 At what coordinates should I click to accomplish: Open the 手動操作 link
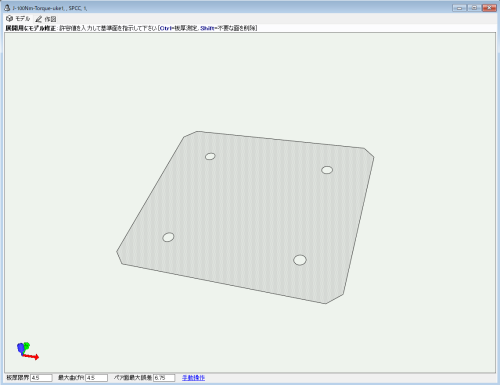point(193,378)
